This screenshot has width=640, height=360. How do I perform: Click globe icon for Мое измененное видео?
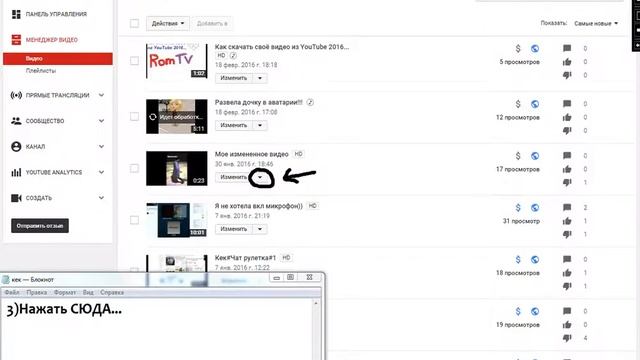click(535, 156)
